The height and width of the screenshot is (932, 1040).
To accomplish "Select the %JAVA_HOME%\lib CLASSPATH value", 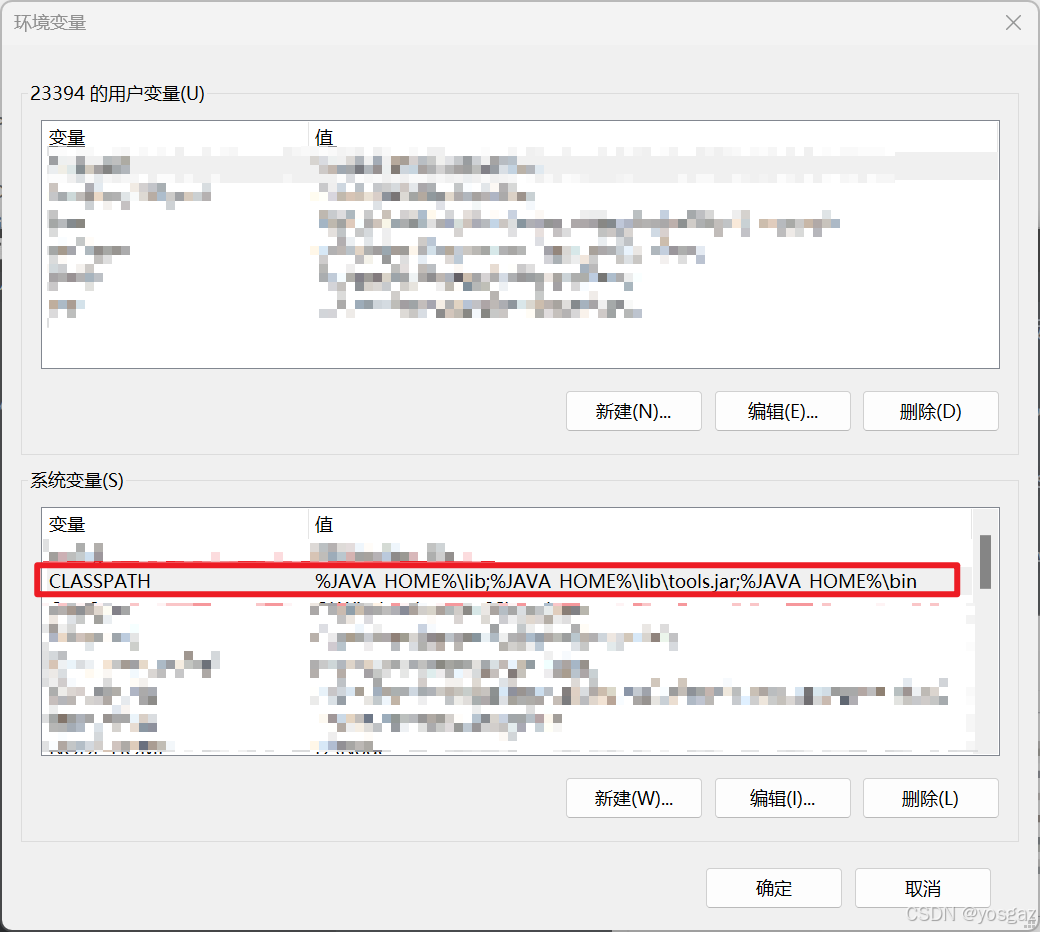I will tap(616, 581).
